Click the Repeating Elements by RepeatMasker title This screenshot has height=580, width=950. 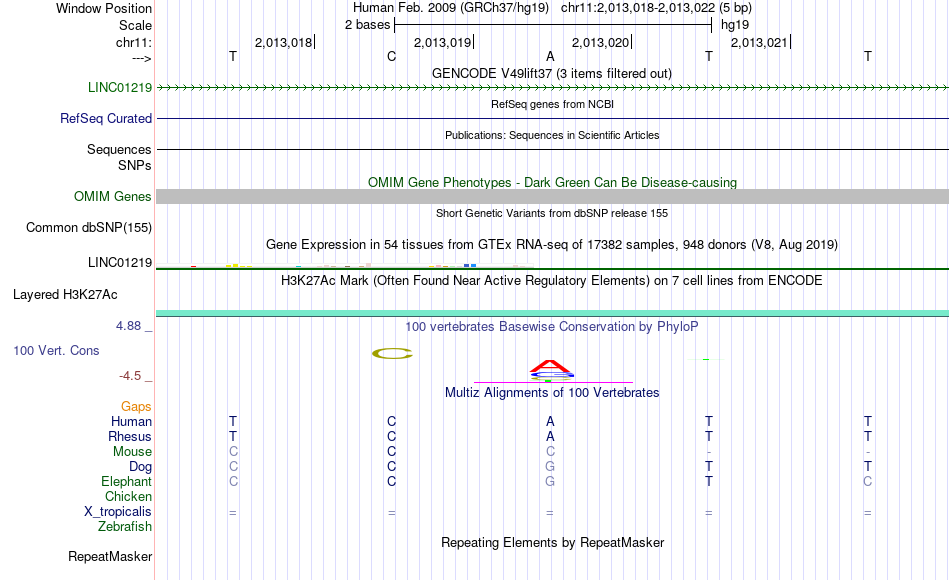coord(552,542)
